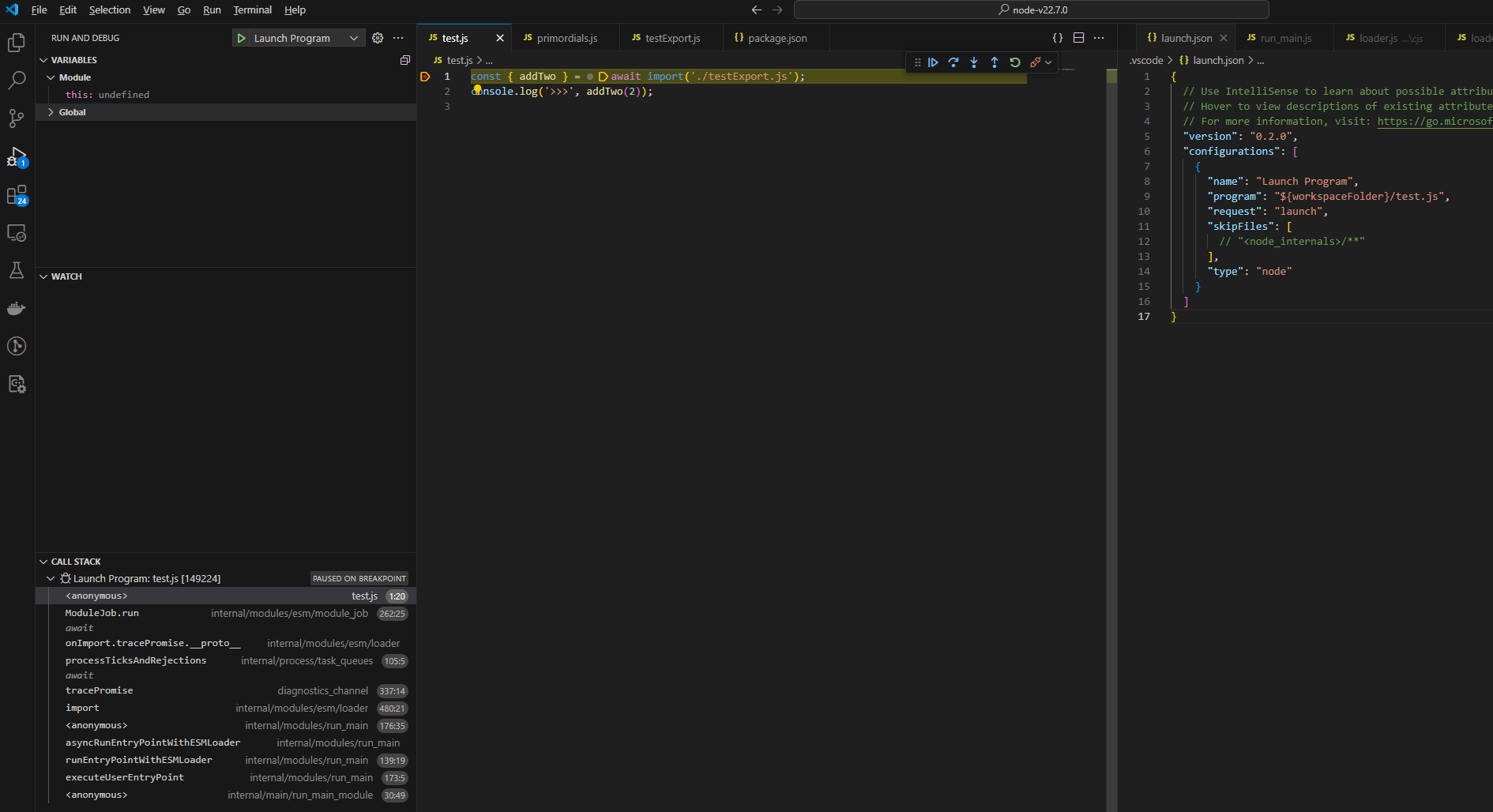The height and width of the screenshot is (812, 1493).
Task: Select runEntryPointWithESMLoader stack frame
Action: (226, 761)
